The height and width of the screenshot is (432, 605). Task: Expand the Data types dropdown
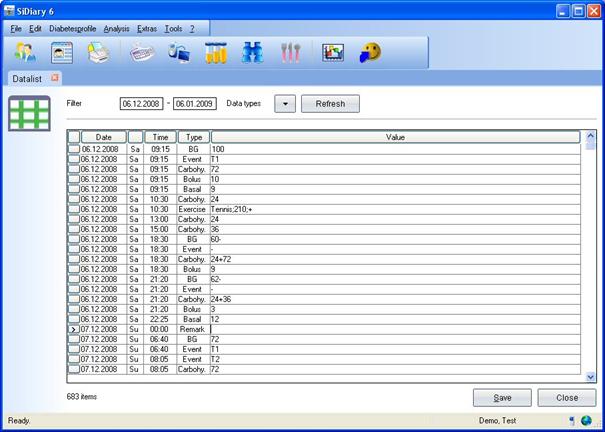pos(285,103)
